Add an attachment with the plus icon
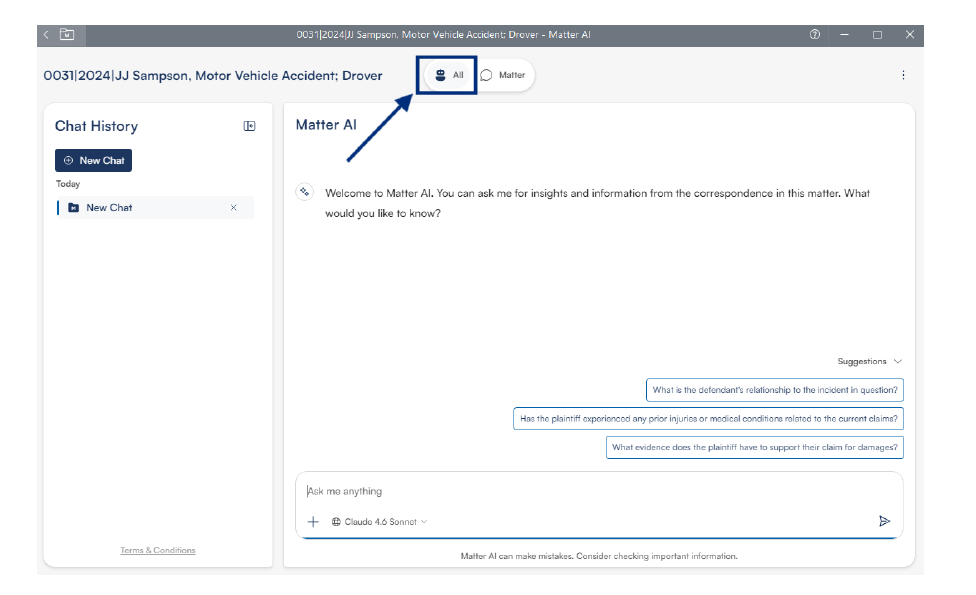Screen dimensions: 976x595 (313, 522)
